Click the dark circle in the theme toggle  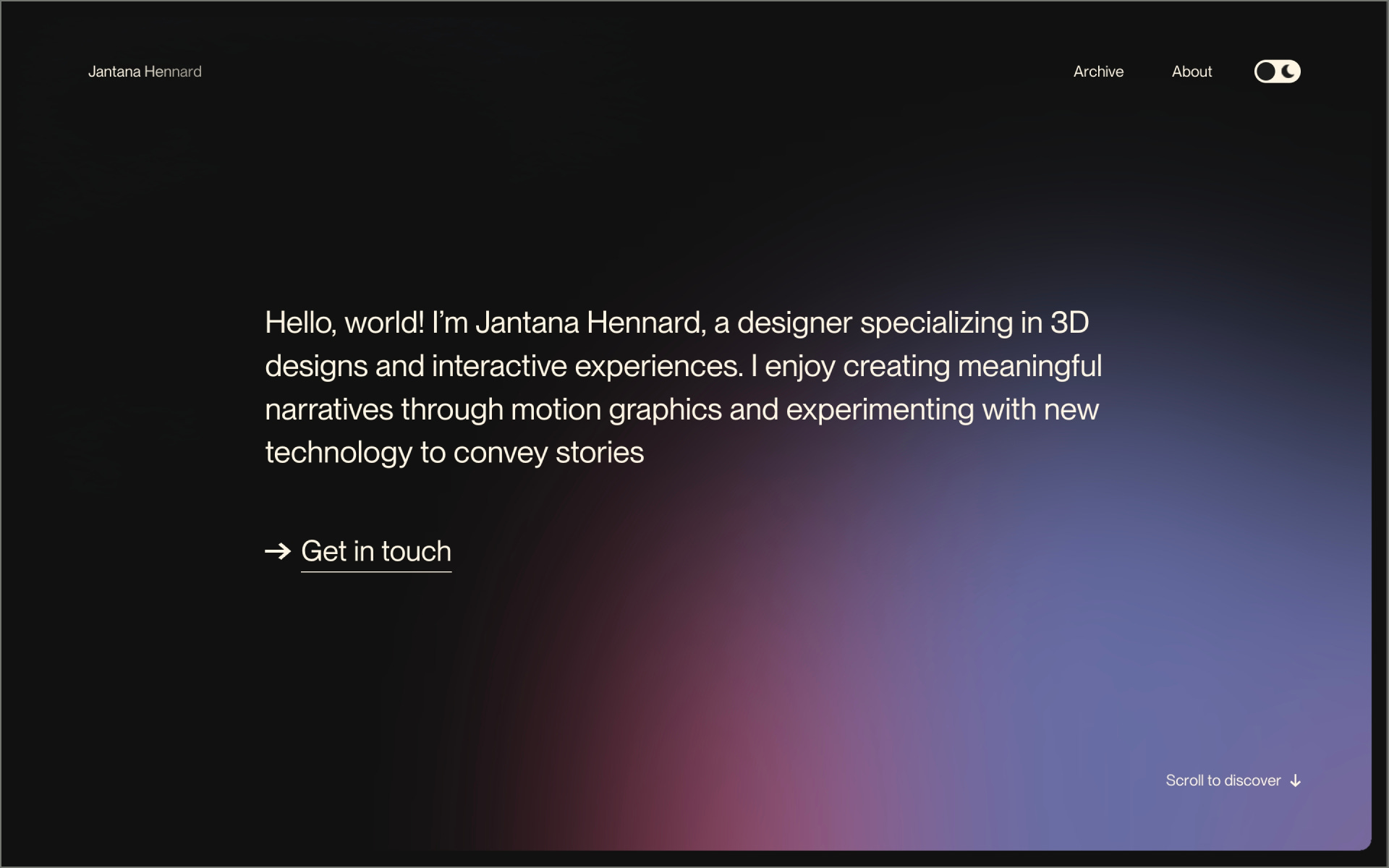(x=1265, y=72)
